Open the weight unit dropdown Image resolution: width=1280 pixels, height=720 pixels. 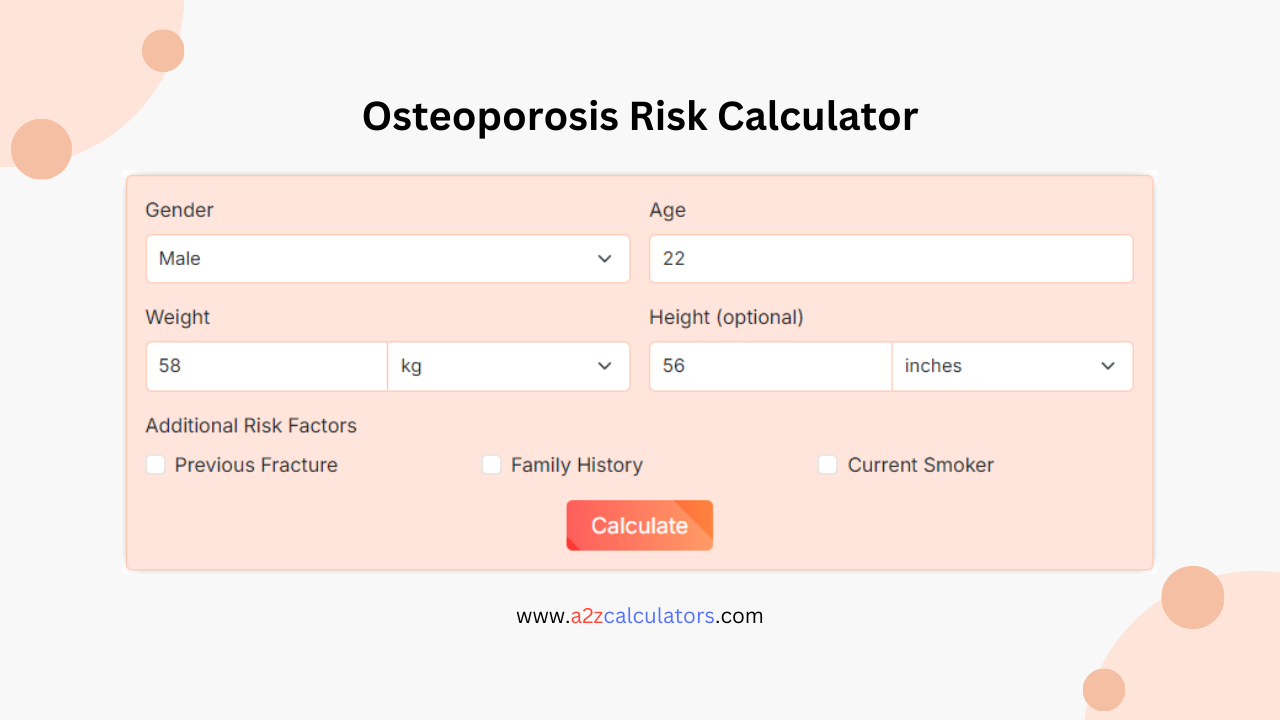click(508, 366)
